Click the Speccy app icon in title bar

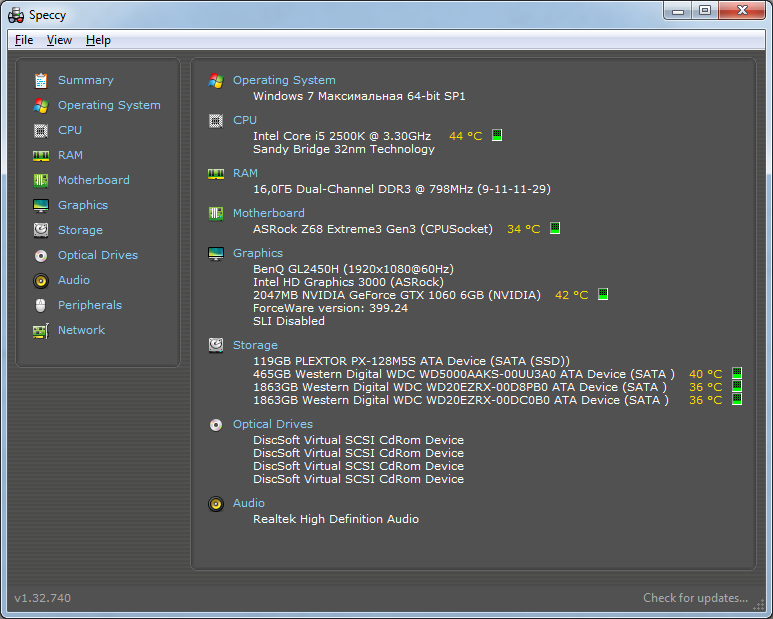(16, 15)
